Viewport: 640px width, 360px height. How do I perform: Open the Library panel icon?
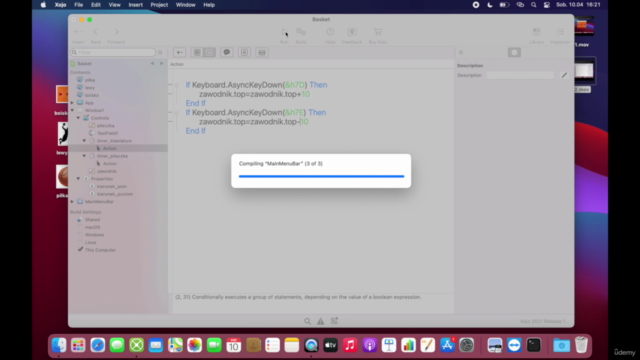click(536, 32)
